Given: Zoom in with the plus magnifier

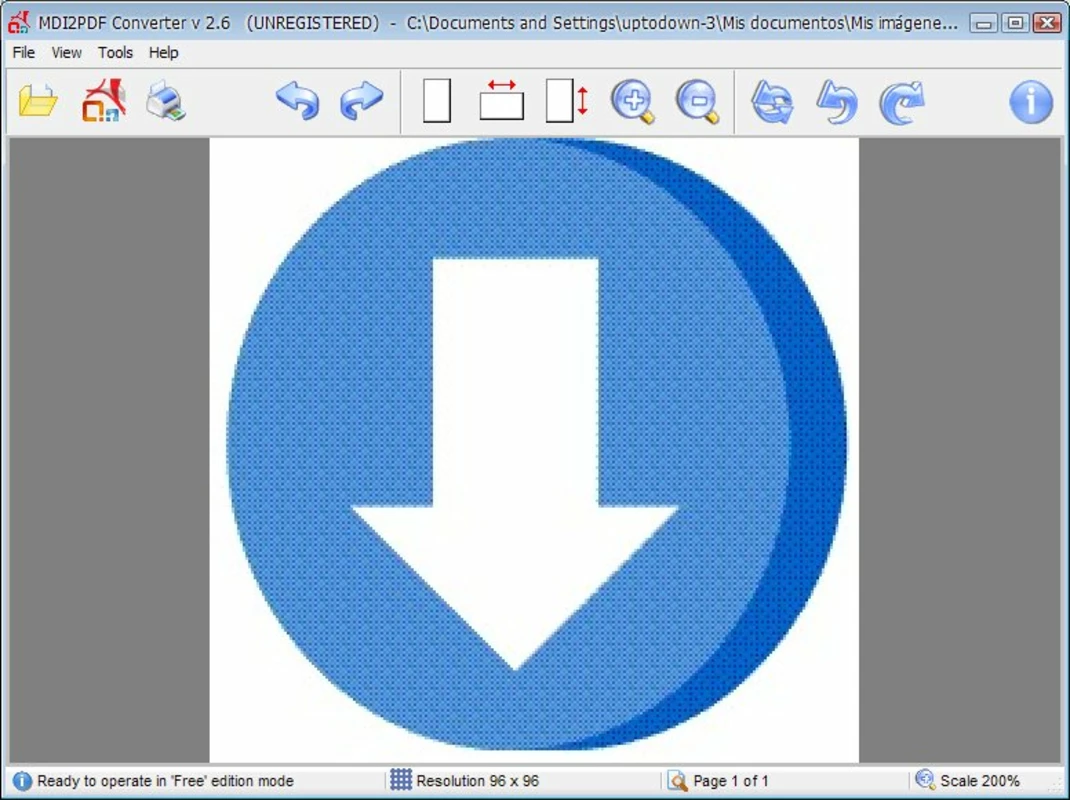Looking at the screenshot, I should click(x=633, y=102).
